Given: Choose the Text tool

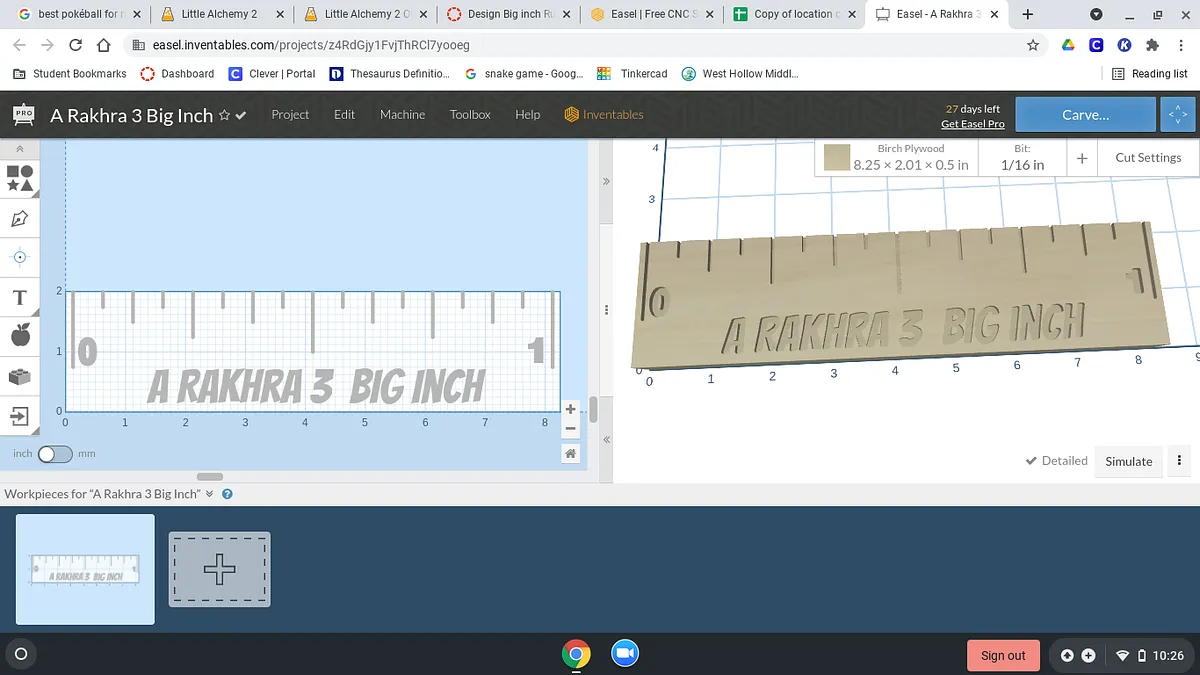Looking at the screenshot, I should tap(20, 298).
